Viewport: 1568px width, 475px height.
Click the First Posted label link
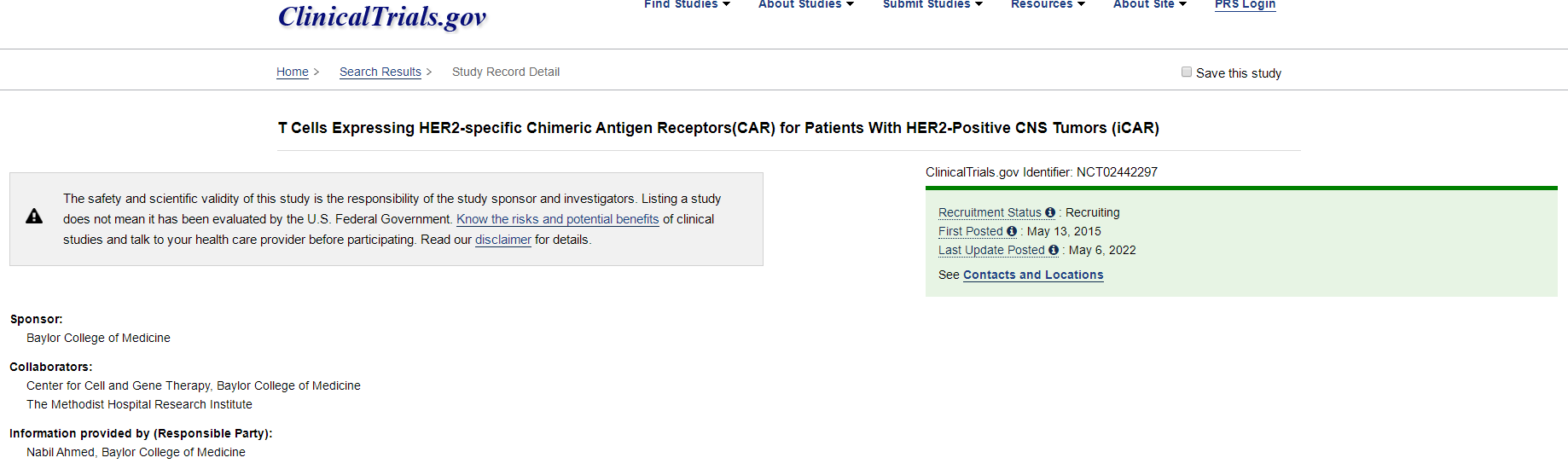pyautogui.click(x=971, y=231)
